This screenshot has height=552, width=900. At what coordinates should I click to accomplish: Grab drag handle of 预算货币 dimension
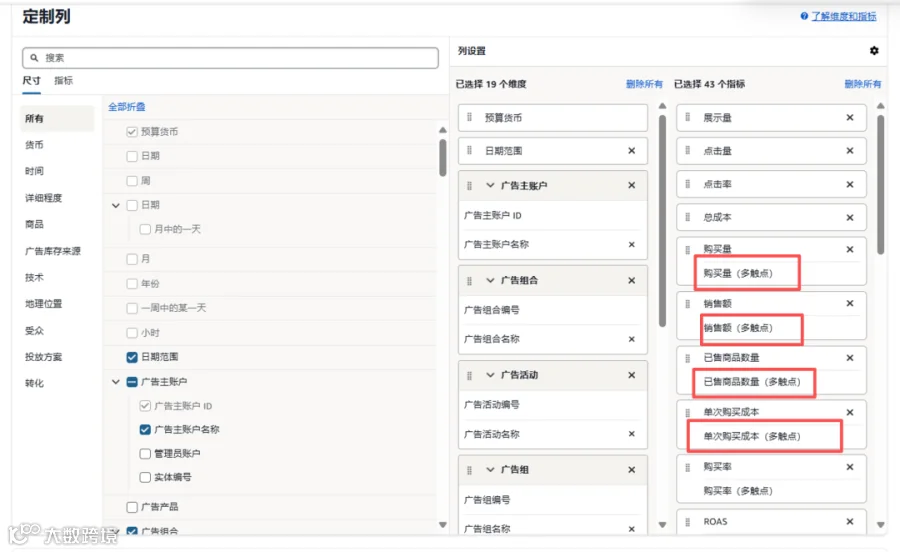tap(470, 117)
